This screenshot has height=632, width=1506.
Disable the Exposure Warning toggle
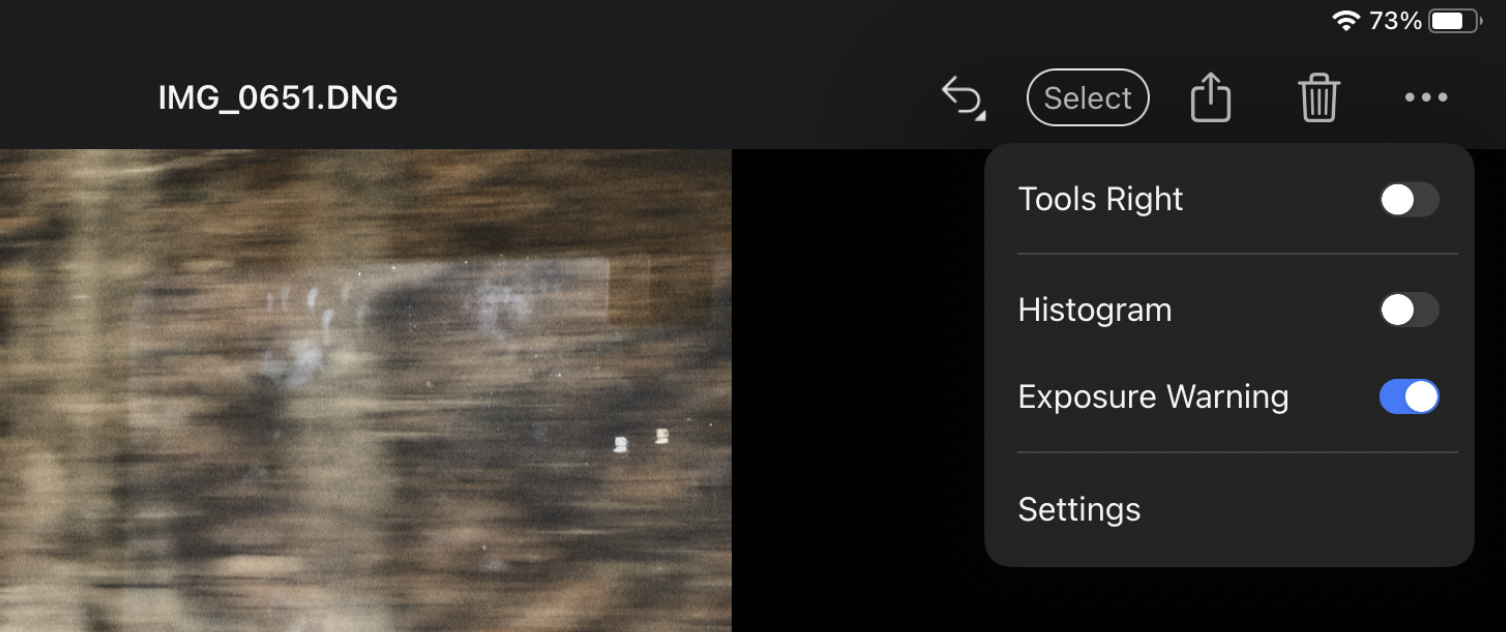point(1409,396)
